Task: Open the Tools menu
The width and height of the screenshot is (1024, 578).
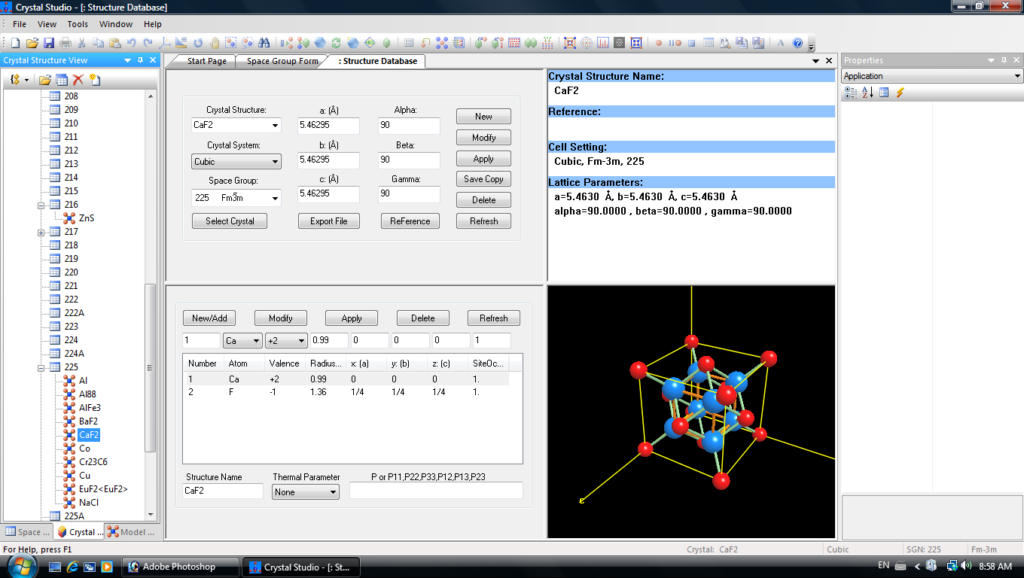Action: coord(77,23)
